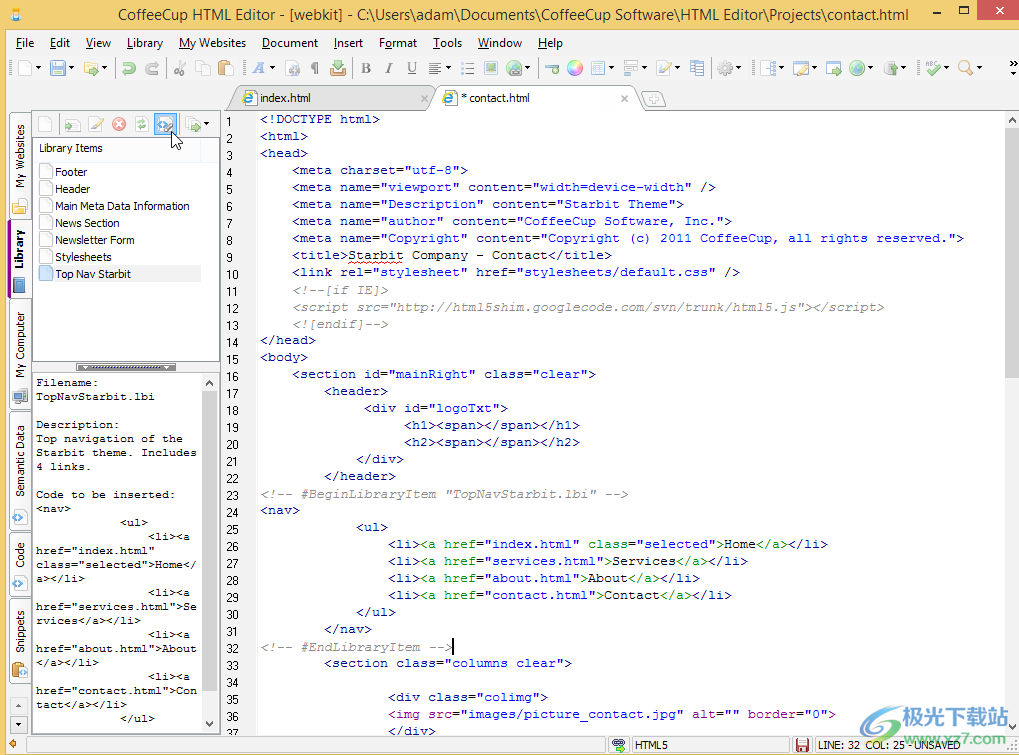Click the download into tray icon
The width and height of the screenshot is (1019, 755).
point(338,68)
